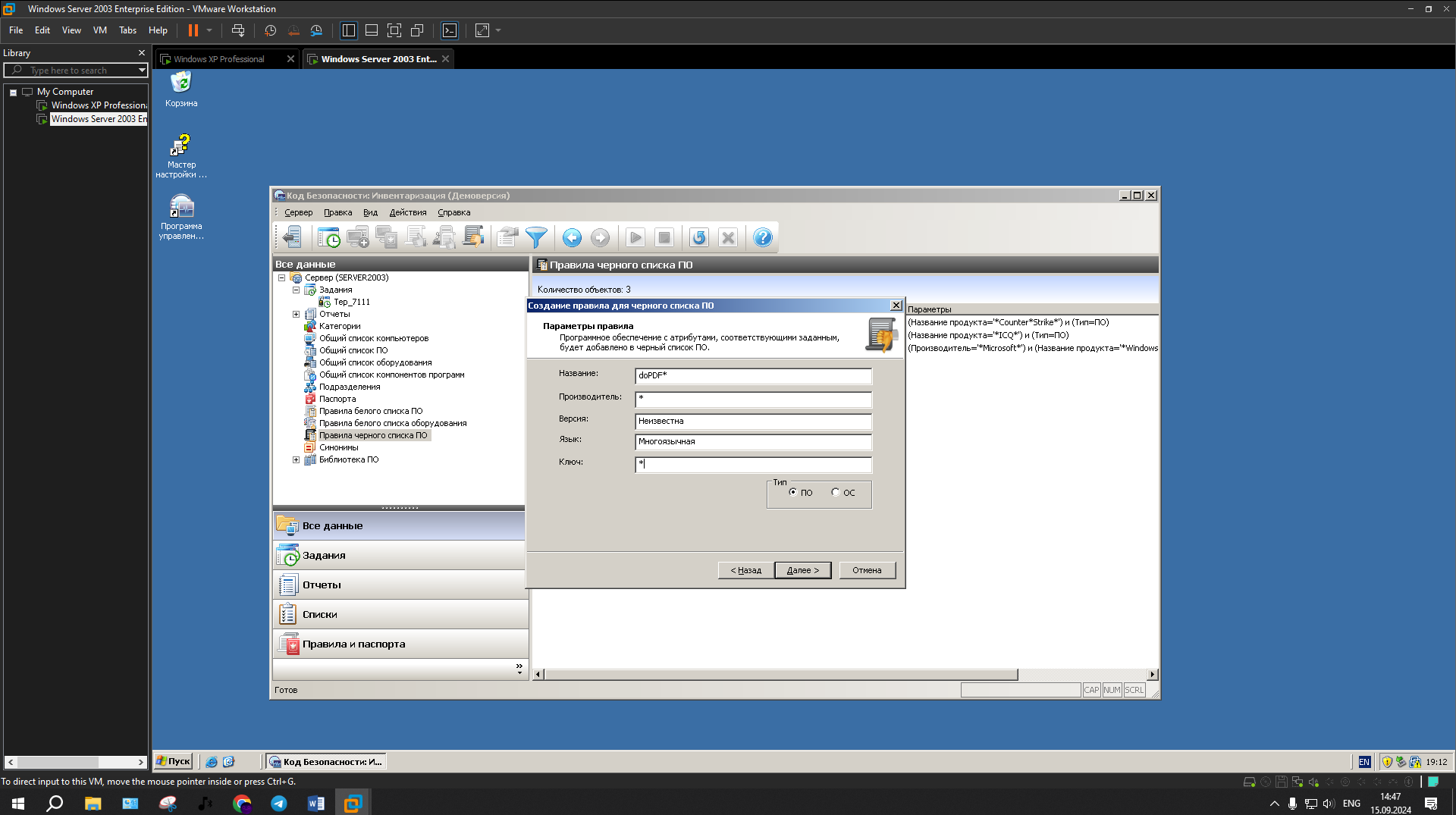Select the Мастер настройки desktop shortcut

[x=181, y=156]
